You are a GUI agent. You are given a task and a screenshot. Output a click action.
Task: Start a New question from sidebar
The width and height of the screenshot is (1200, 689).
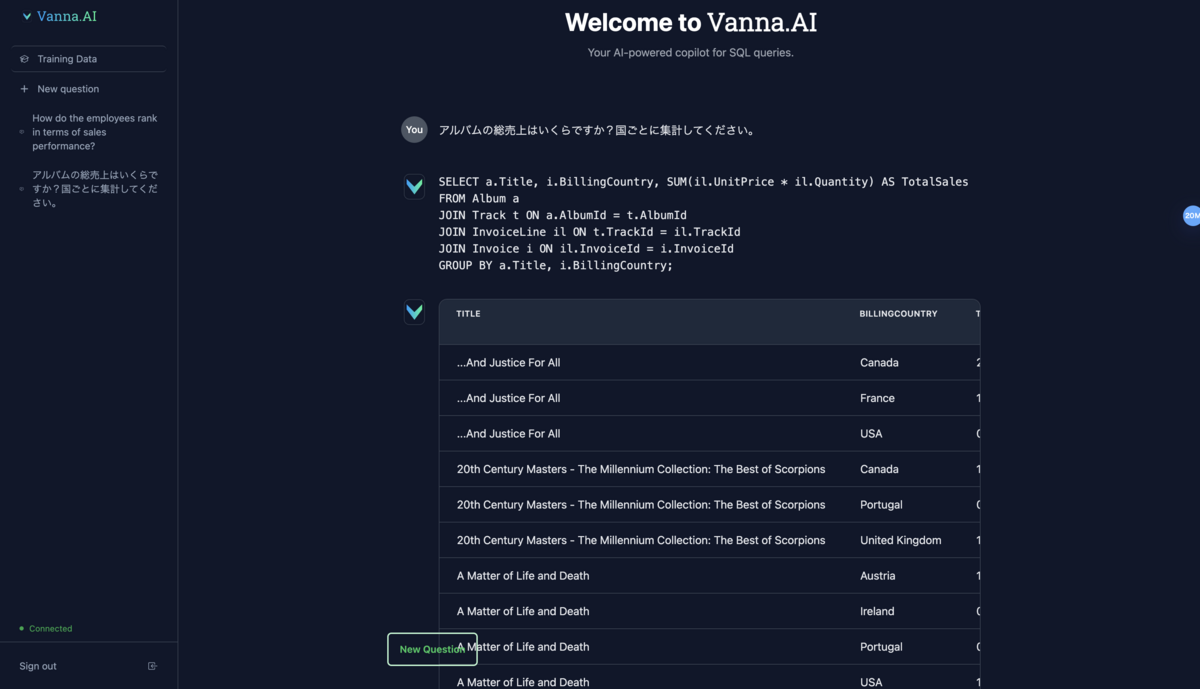(x=68, y=89)
